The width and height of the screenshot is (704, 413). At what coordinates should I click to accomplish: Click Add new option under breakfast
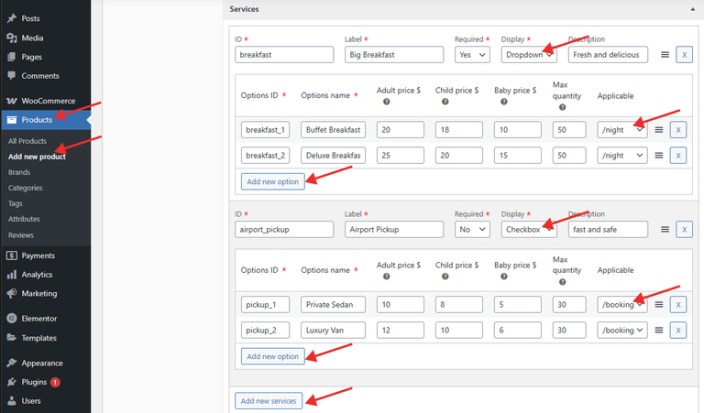pos(273,181)
